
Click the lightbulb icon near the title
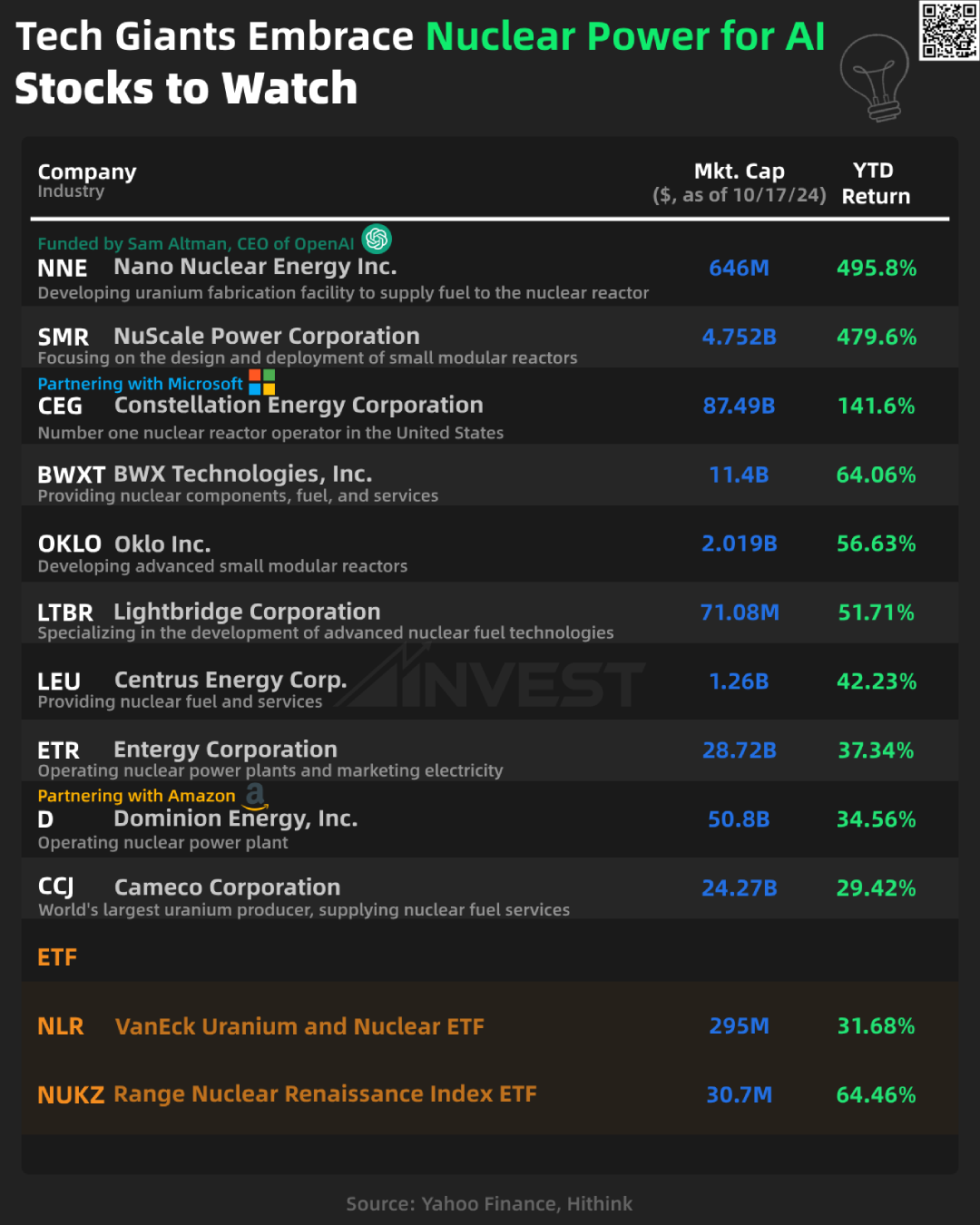point(875,78)
